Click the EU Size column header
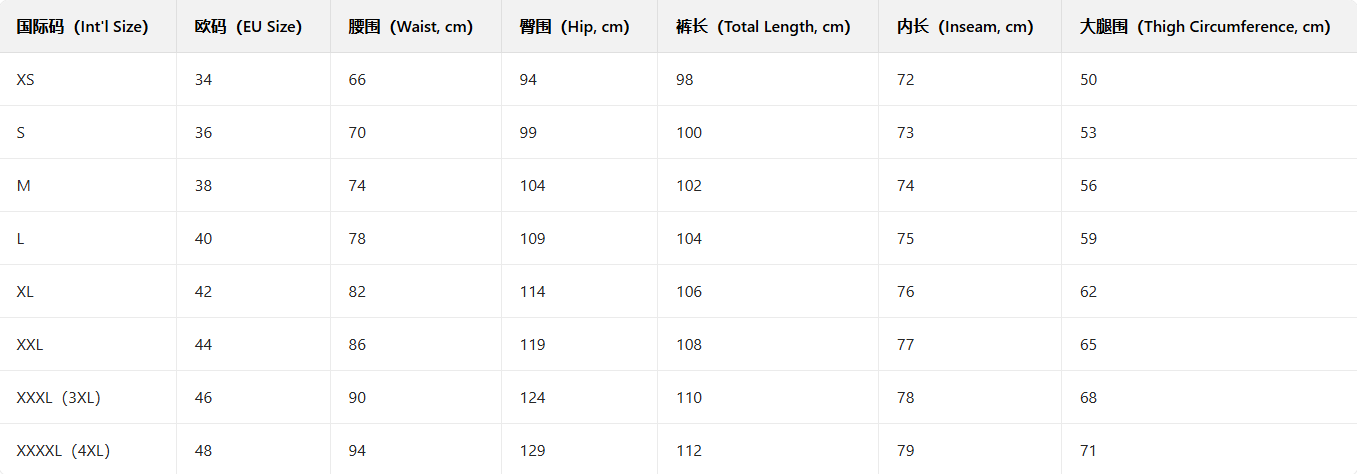 pyautogui.click(x=248, y=27)
